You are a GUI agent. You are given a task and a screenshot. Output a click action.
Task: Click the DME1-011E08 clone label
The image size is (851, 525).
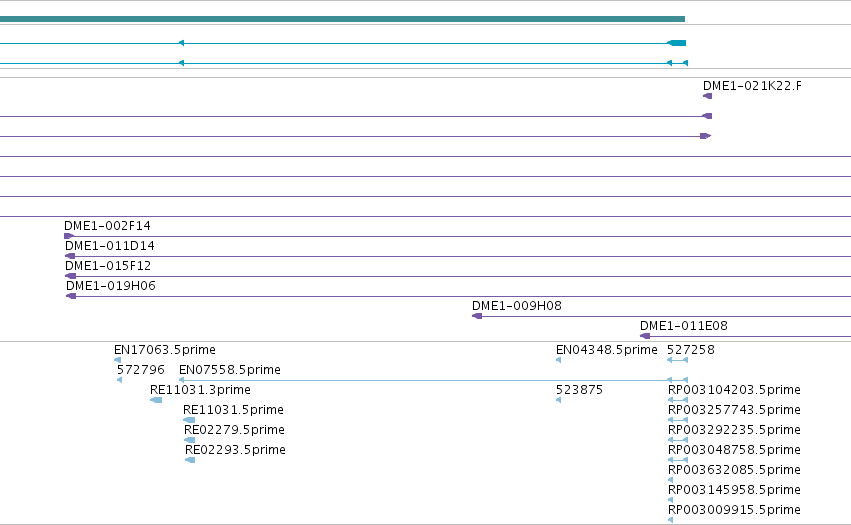683,326
